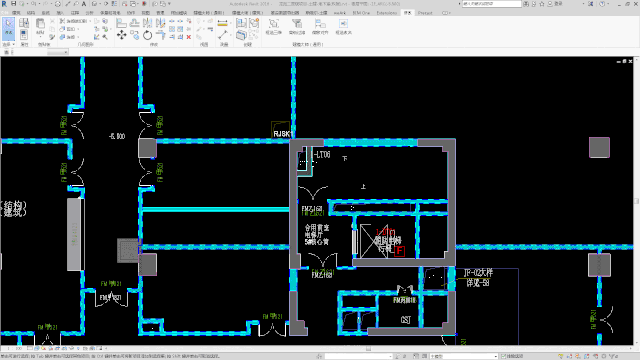640x360 pixels.
Task: Click the Mirror Draw Axis icon
Action: pyautogui.click(x=160, y=23)
